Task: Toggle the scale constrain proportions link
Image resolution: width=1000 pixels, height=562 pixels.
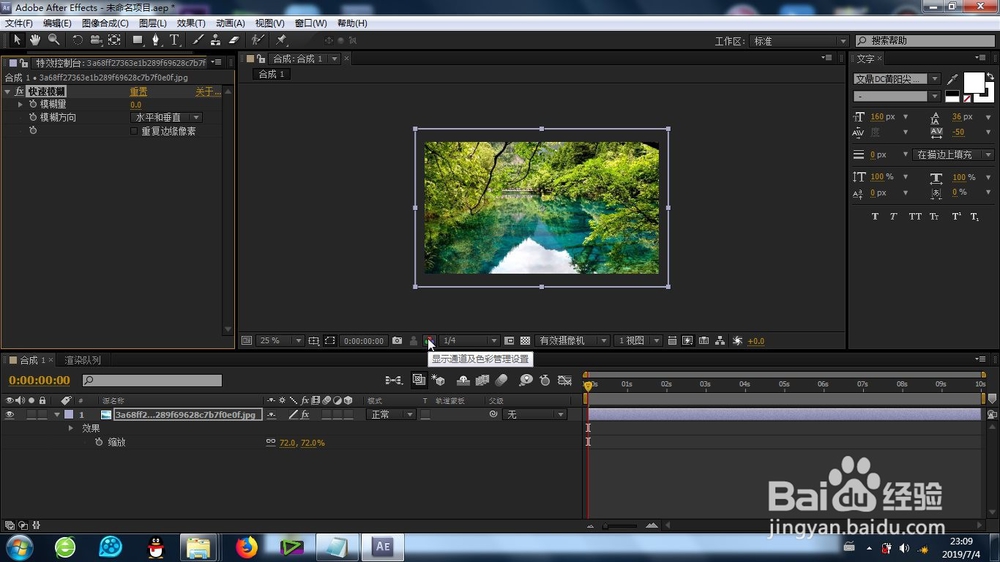Action: 271,441
